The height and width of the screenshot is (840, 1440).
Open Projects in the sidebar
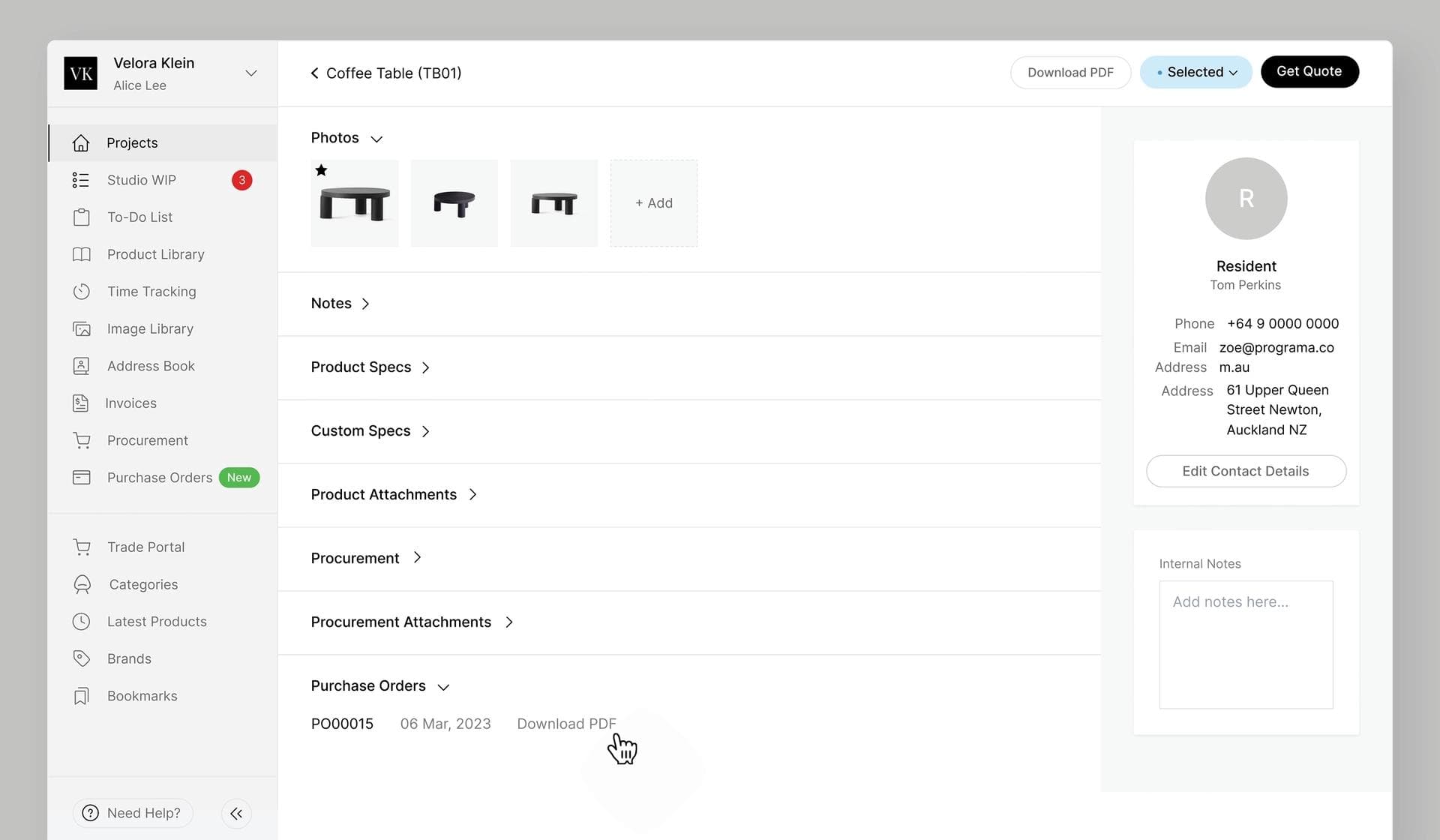163,142
